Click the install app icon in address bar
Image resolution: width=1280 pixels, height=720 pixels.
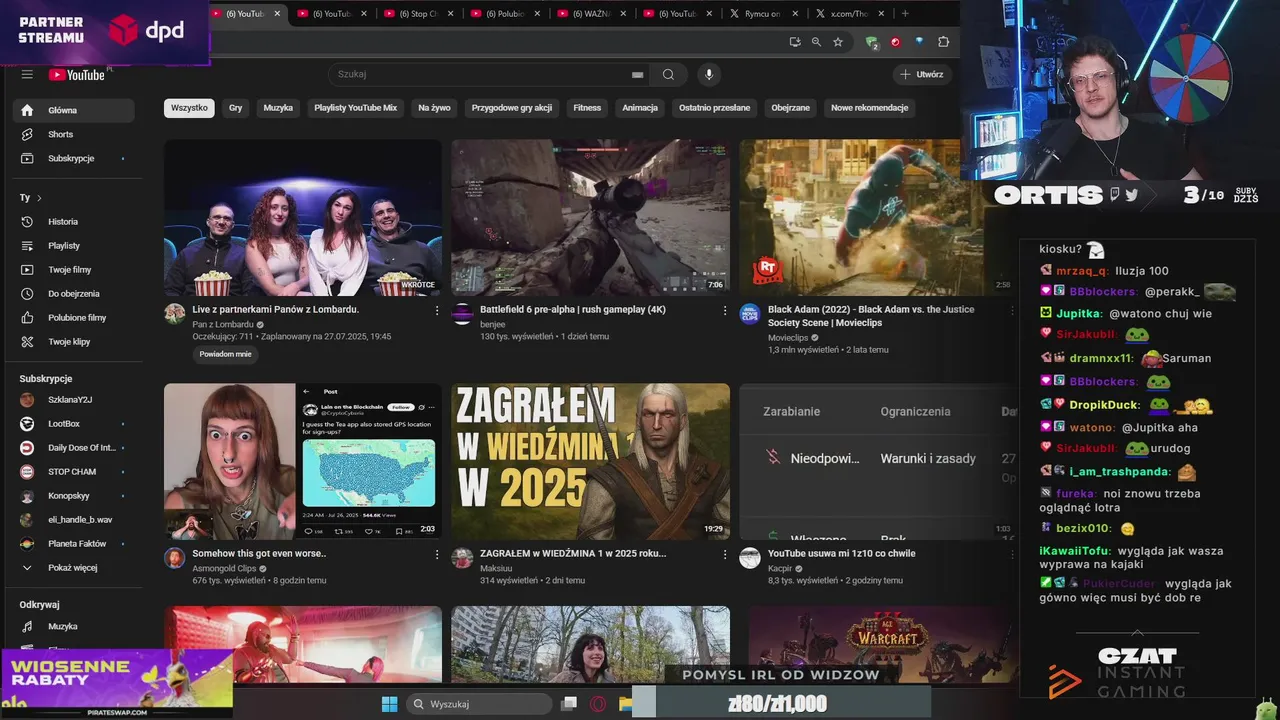(795, 42)
